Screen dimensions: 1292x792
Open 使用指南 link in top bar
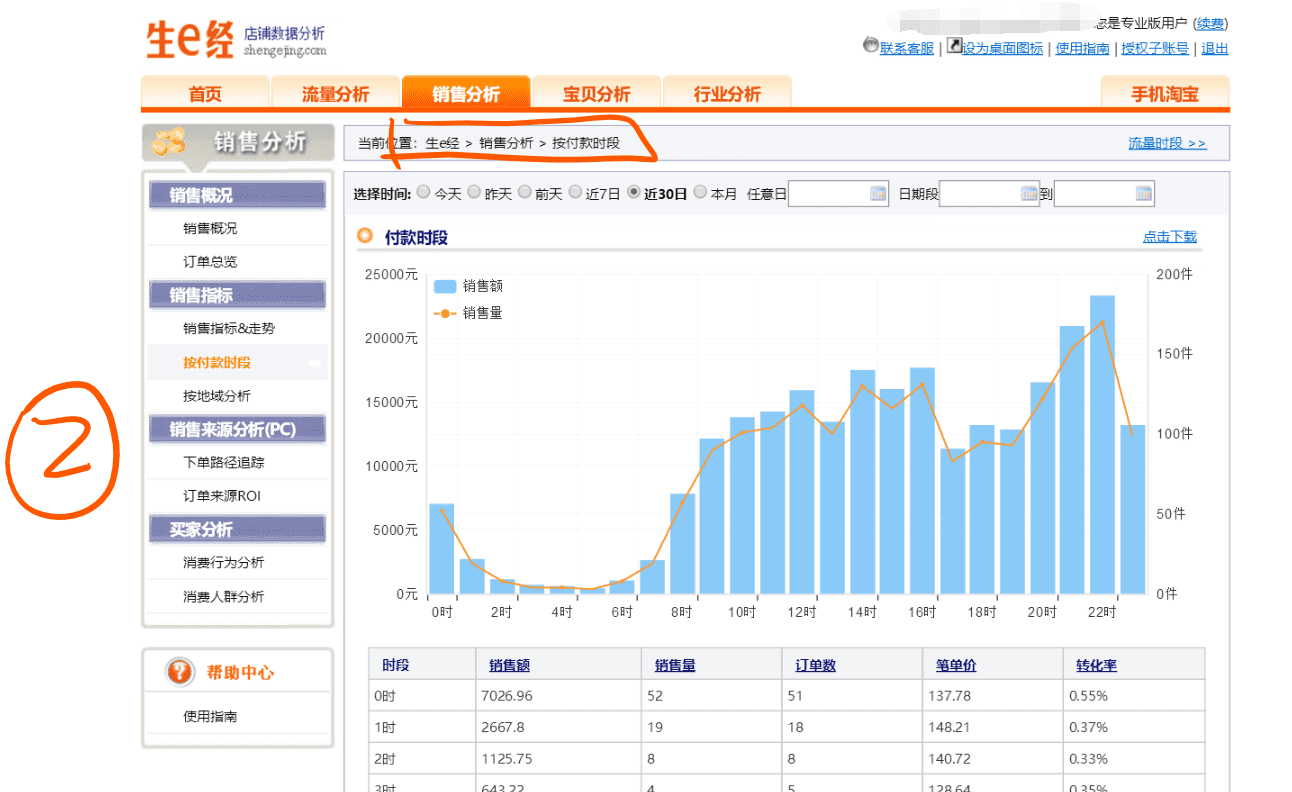[1082, 48]
